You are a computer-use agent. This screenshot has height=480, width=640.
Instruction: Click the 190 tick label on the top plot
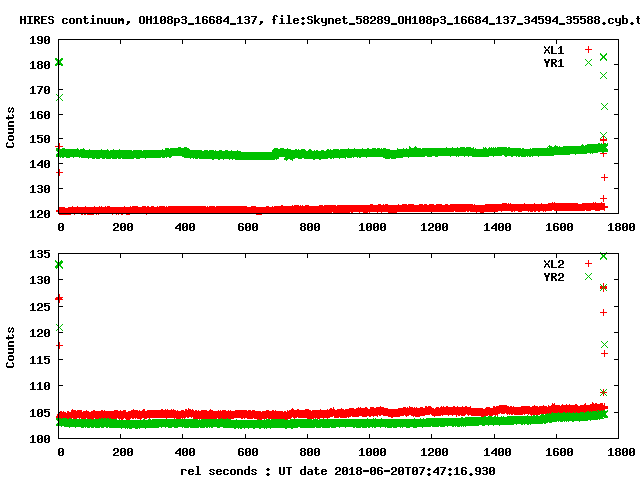pyautogui.click(x=40, y=40)
